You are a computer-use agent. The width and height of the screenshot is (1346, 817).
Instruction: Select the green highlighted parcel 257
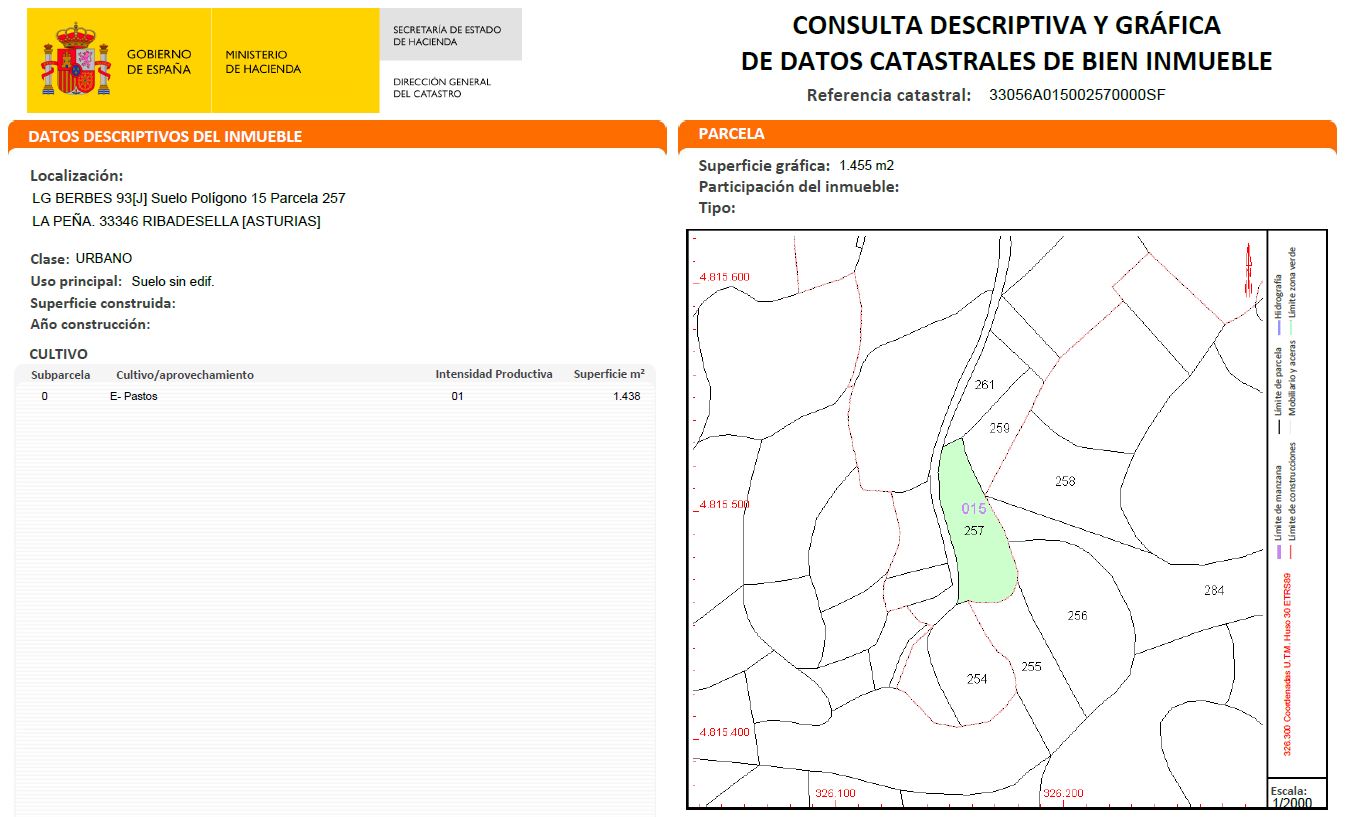coord(976,525)
